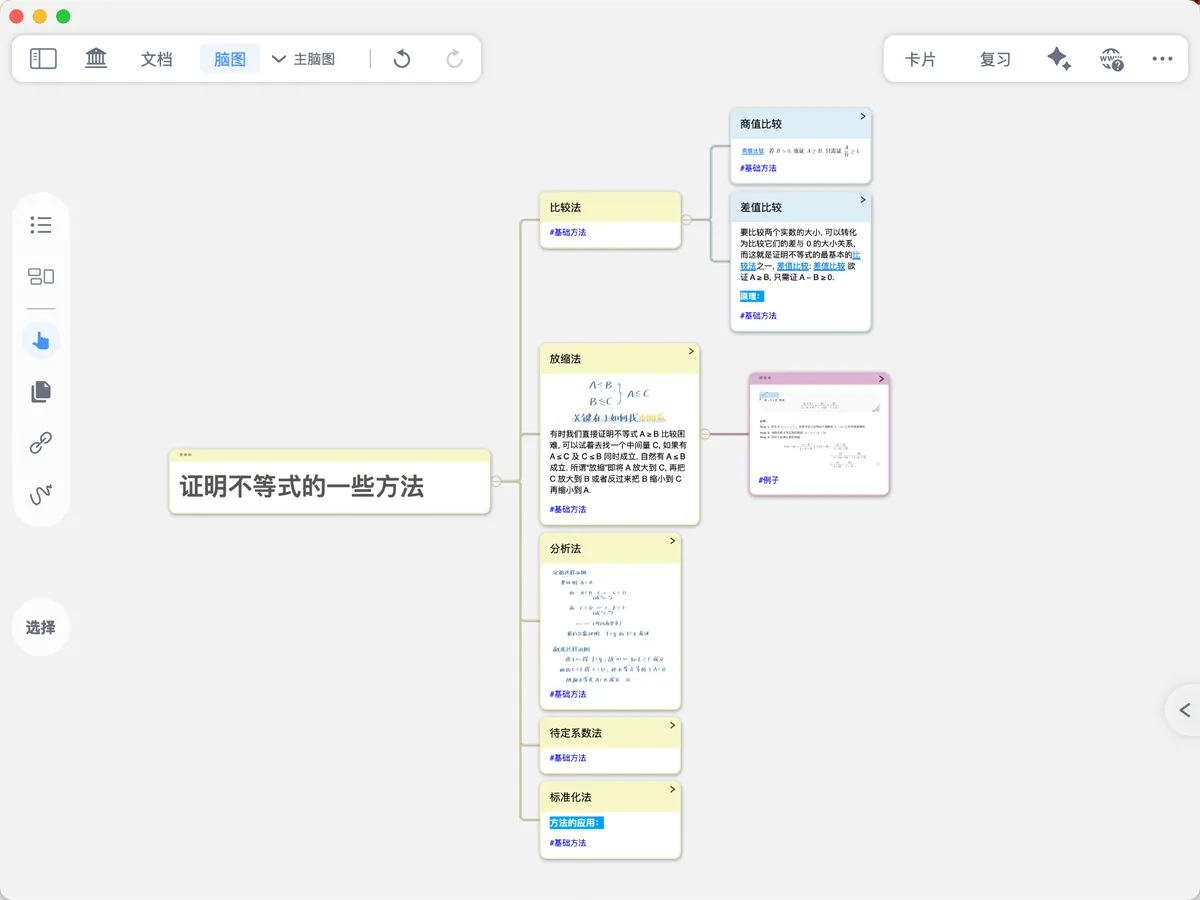The height and width of the screenshot is (900, 1200).
Task: Click #基础方法 tag in 标准化法 card
Action: tap(568, 843)
